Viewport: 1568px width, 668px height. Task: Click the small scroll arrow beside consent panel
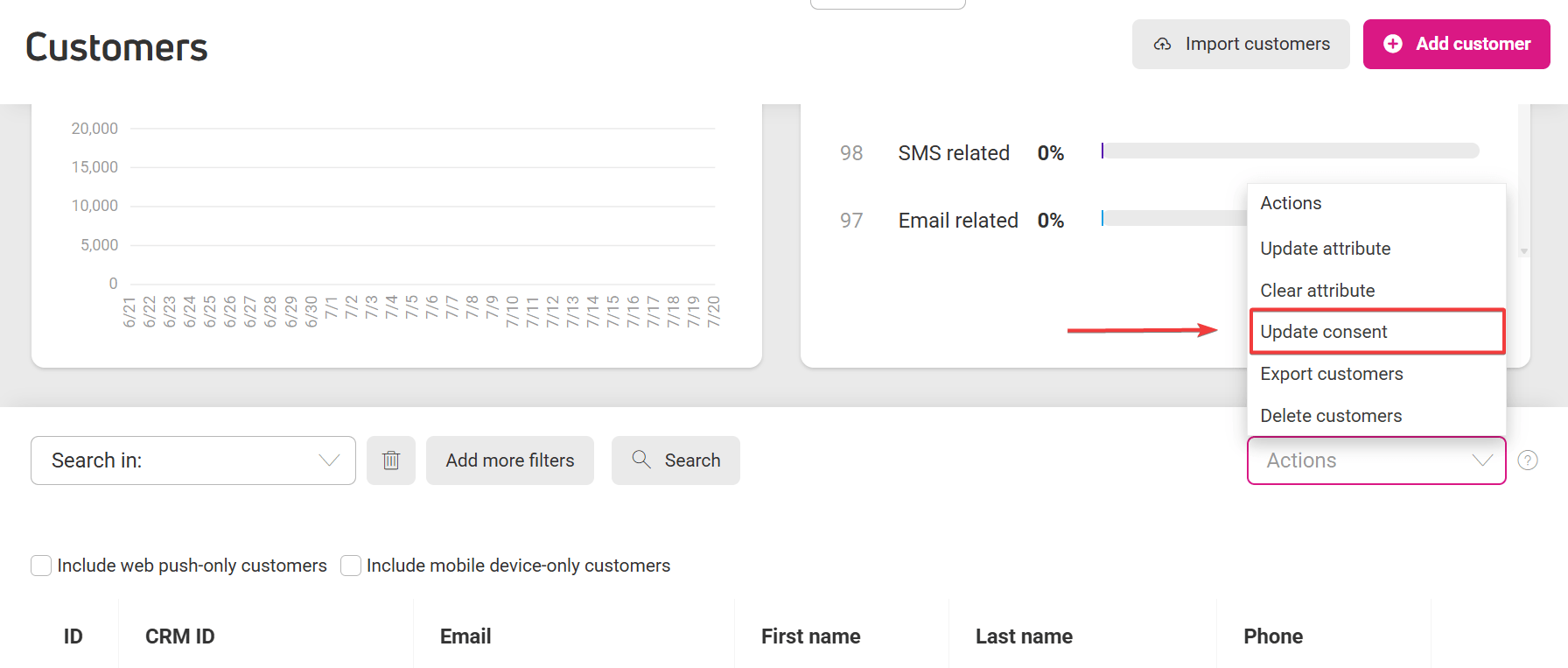click(1524, 251)
